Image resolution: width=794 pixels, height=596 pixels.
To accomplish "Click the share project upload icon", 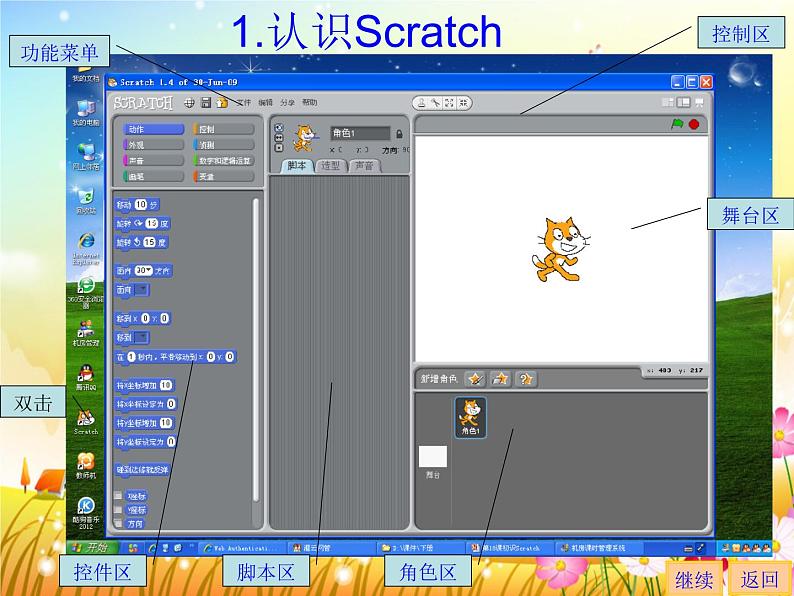I will (x=222, y=103).
